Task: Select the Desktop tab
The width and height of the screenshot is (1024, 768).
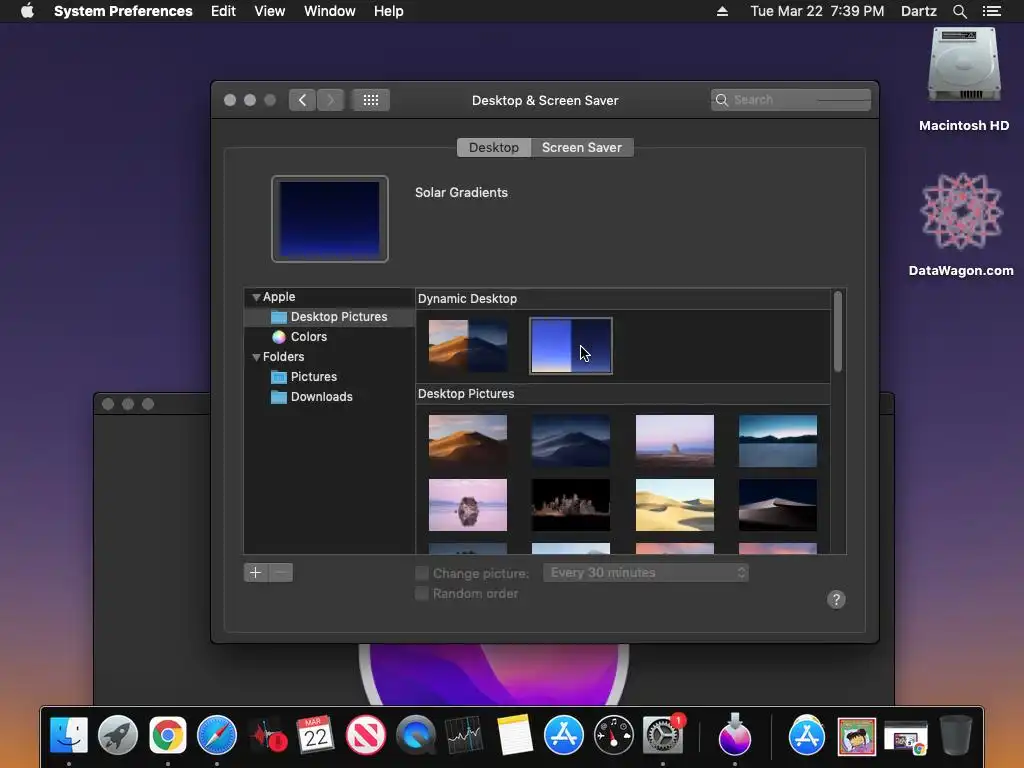Action: point(494,148)
